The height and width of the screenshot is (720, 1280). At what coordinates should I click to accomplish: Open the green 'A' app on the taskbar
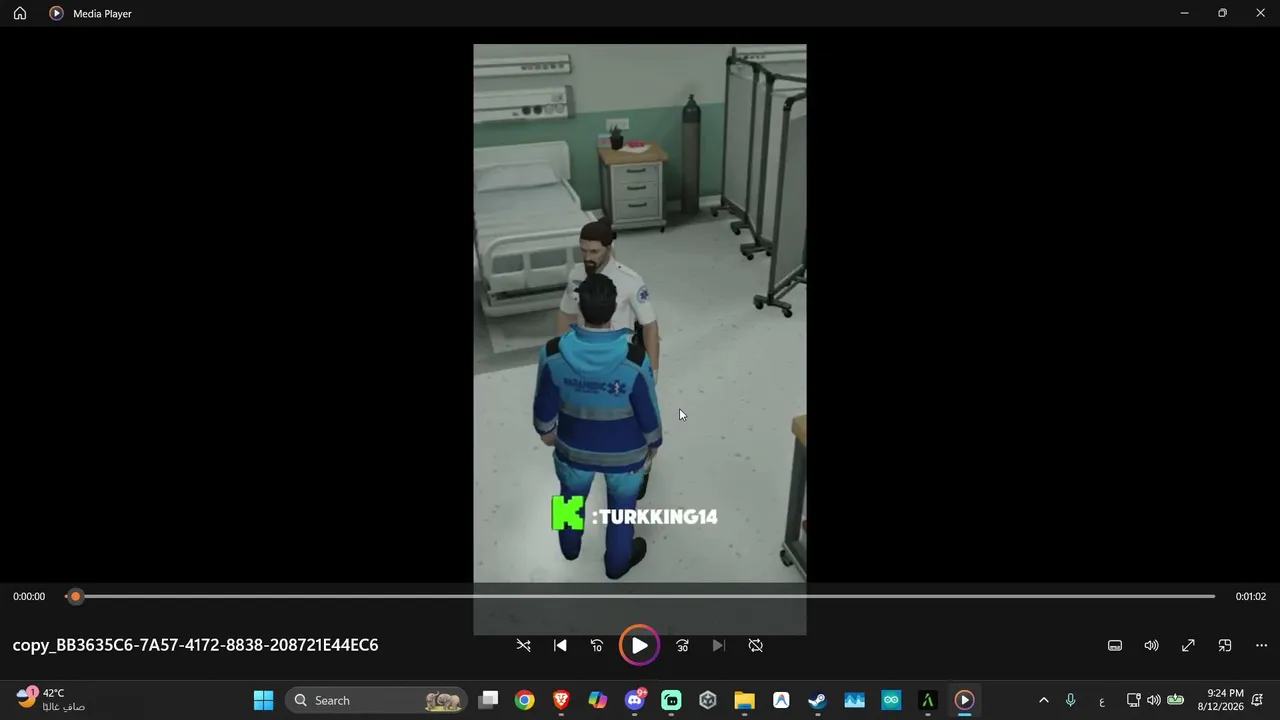[927, 700]
